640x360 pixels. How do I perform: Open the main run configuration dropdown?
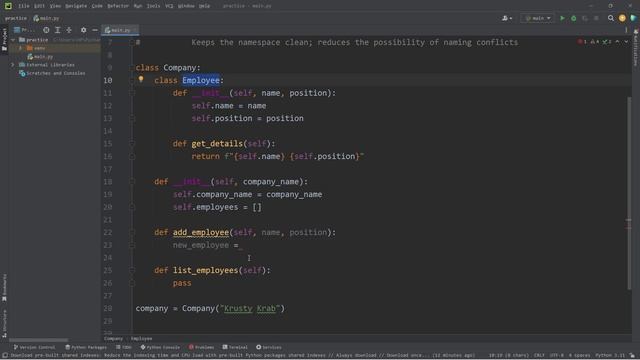(538, 18)
